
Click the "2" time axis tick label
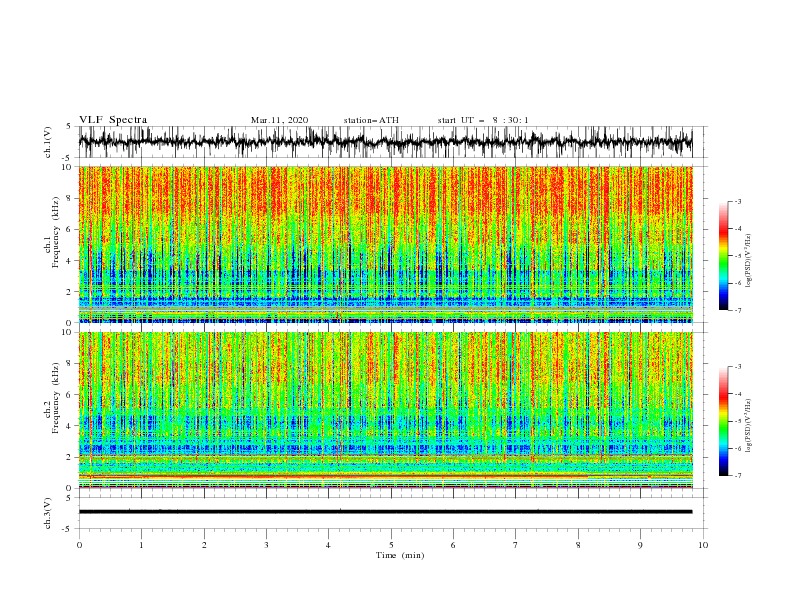coord(204,545)
